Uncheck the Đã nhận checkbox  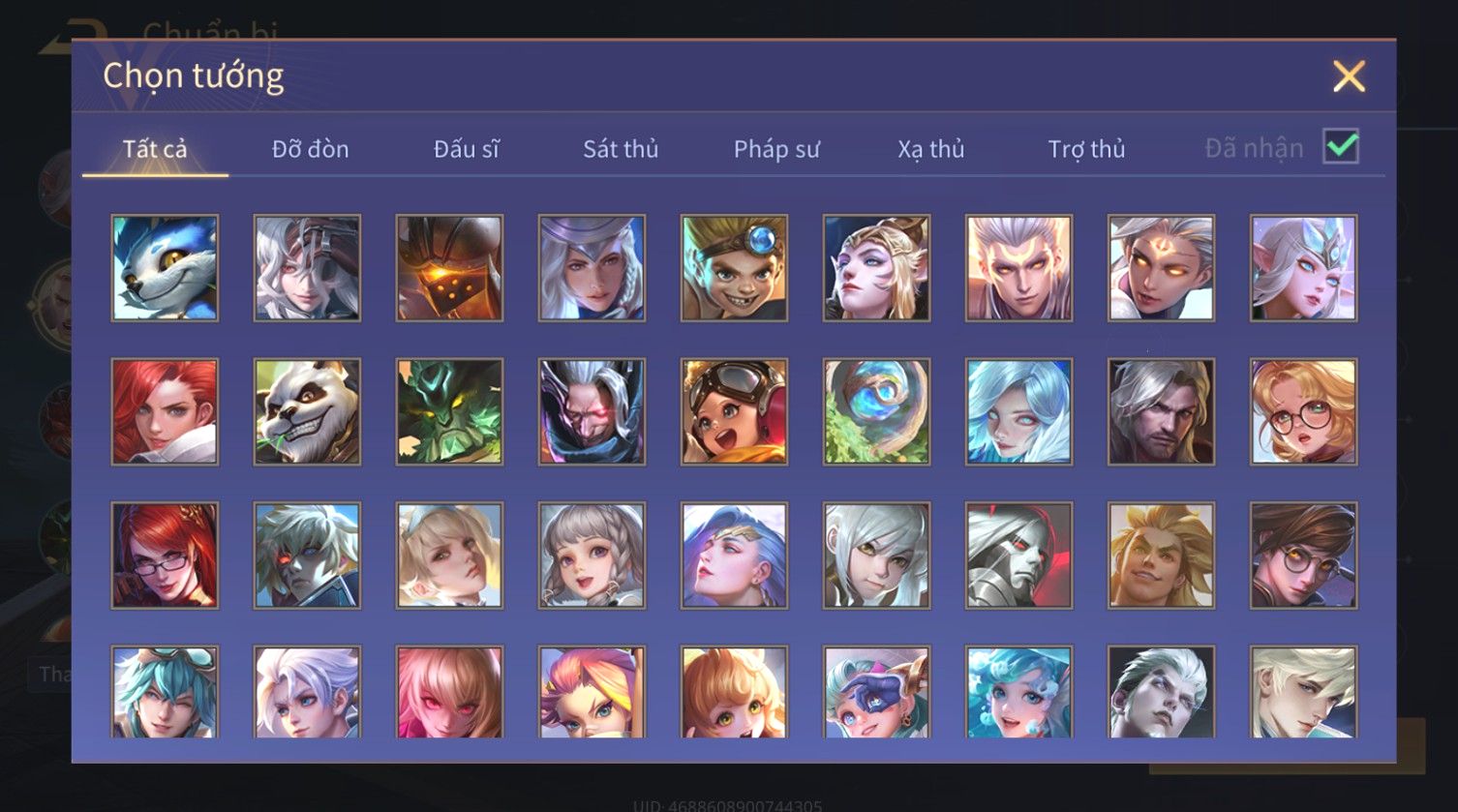click(x=1341, y=147)
